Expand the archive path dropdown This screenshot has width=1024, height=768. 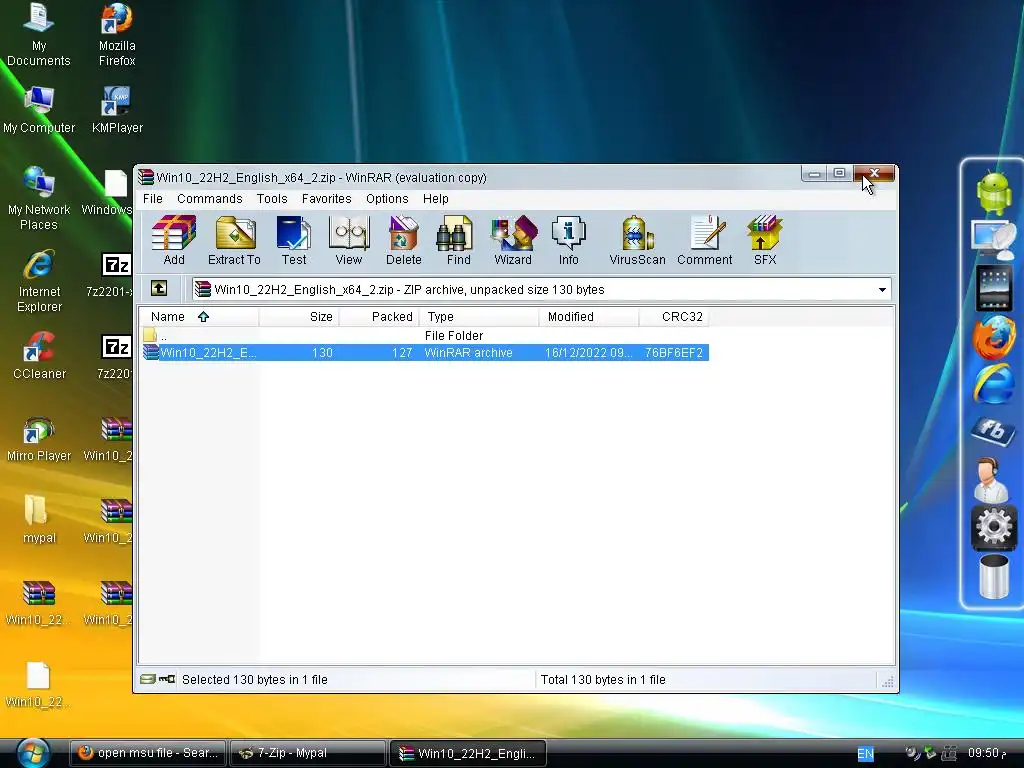tap(882, 289)
